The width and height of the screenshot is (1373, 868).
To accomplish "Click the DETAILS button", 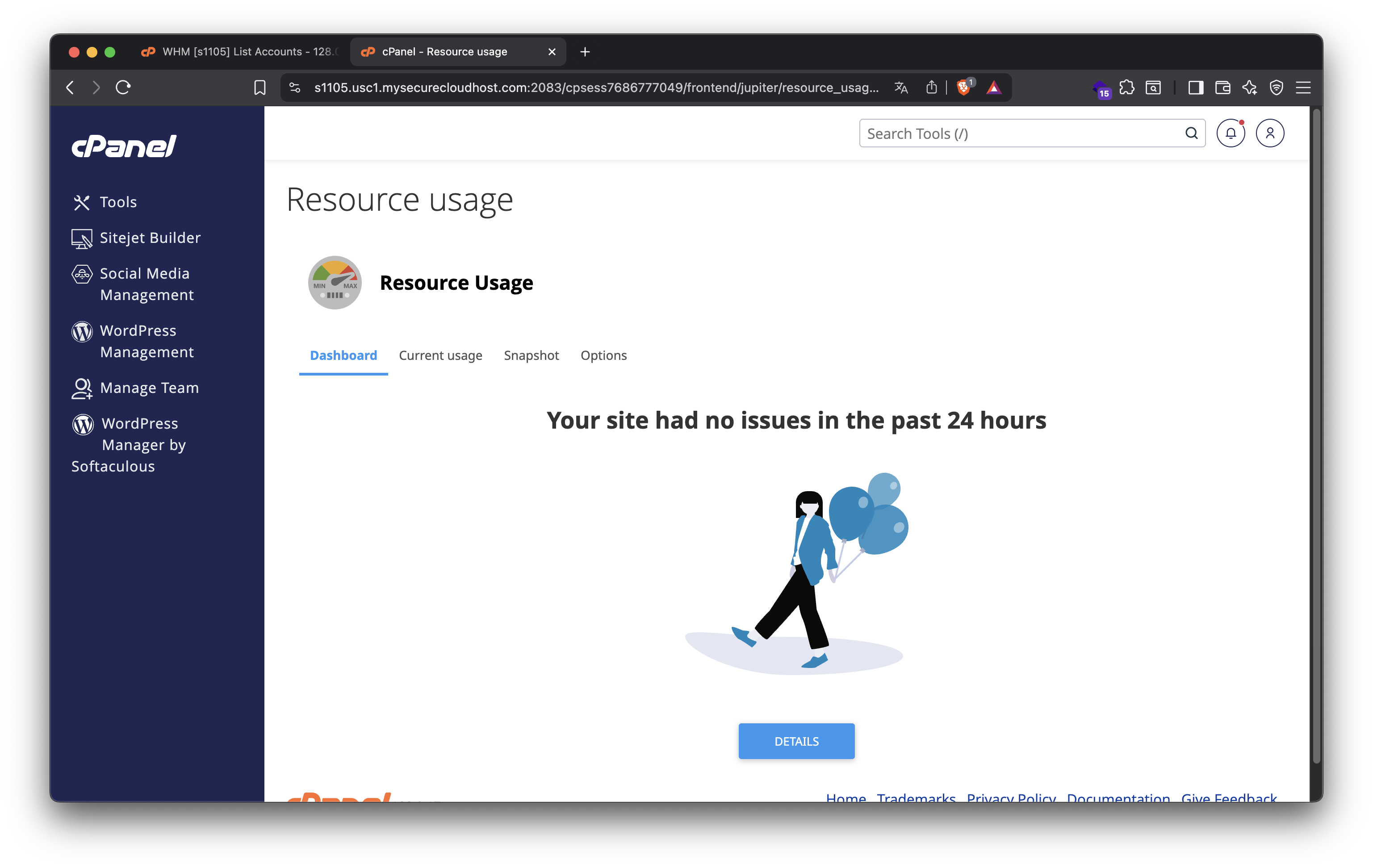I will pos(796,741).
